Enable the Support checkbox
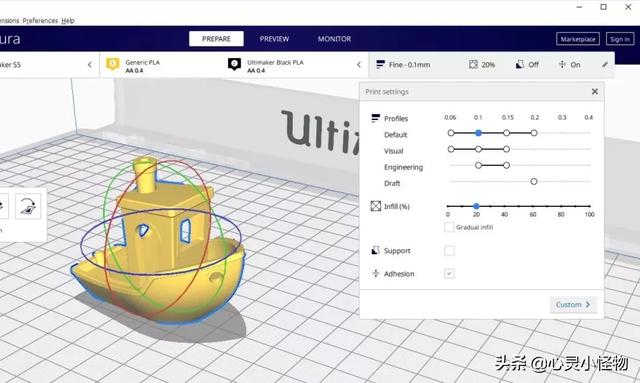Screen dimensions: 640x383 point(449,250)
